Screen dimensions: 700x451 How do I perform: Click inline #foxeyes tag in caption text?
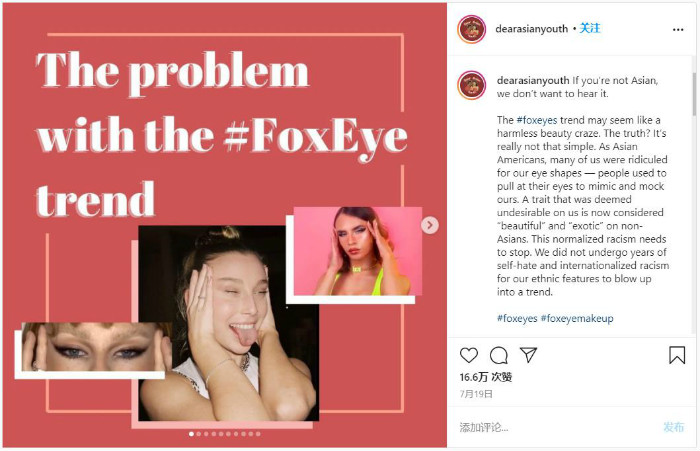pyautogui.click(x=536, y=120)
